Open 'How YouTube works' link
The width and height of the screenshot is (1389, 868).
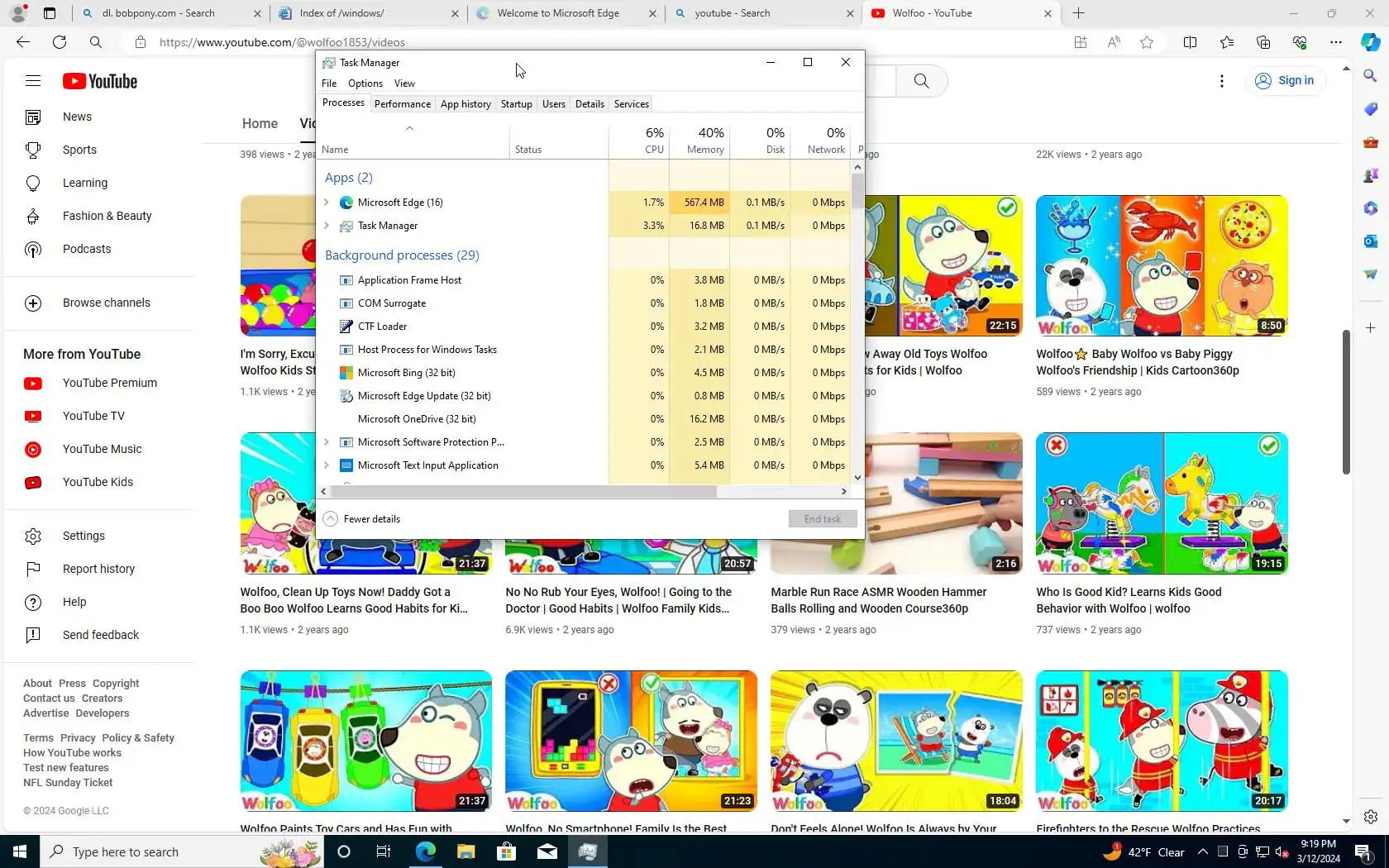[72, 753]
